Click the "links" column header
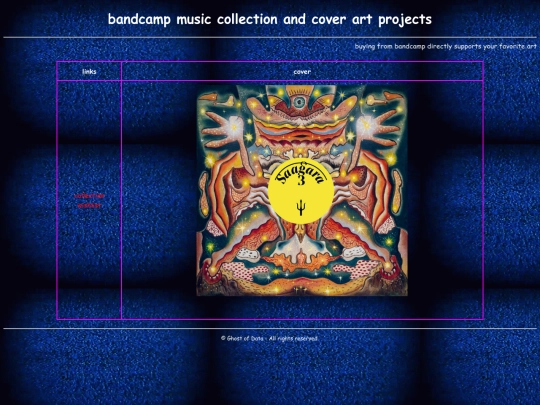 (89, 72)
